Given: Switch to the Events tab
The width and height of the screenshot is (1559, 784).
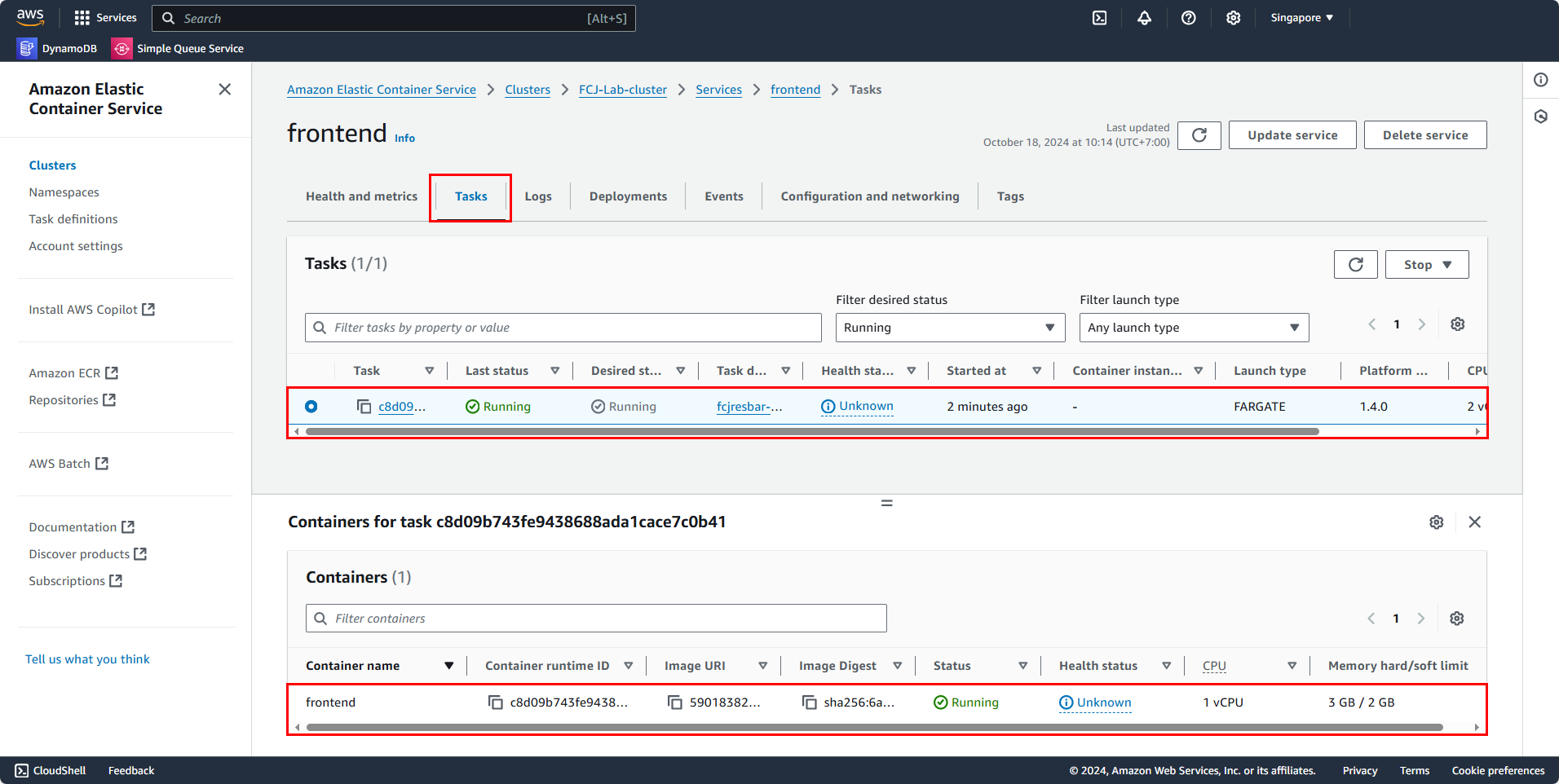Looking at the screenshot, I should (724, 196).
